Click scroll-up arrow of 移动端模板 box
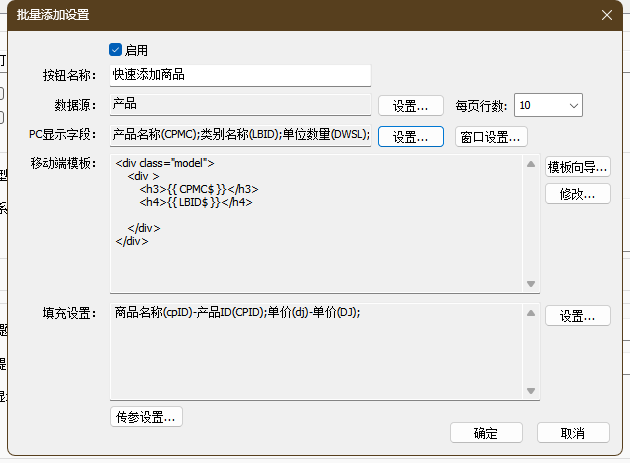Screen dimensions: 630x463 click(530, 165)
